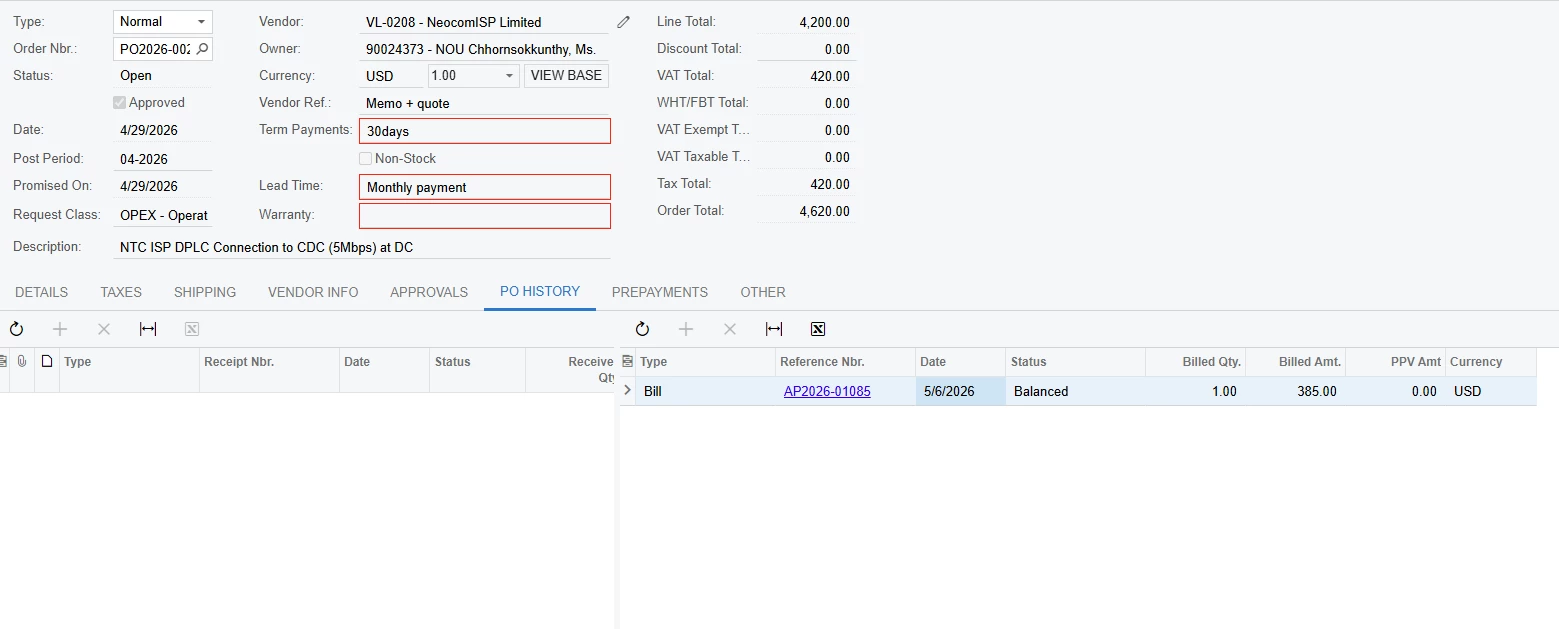
Task: Click the attachment paperclip column icon
Action: (22, 361)
